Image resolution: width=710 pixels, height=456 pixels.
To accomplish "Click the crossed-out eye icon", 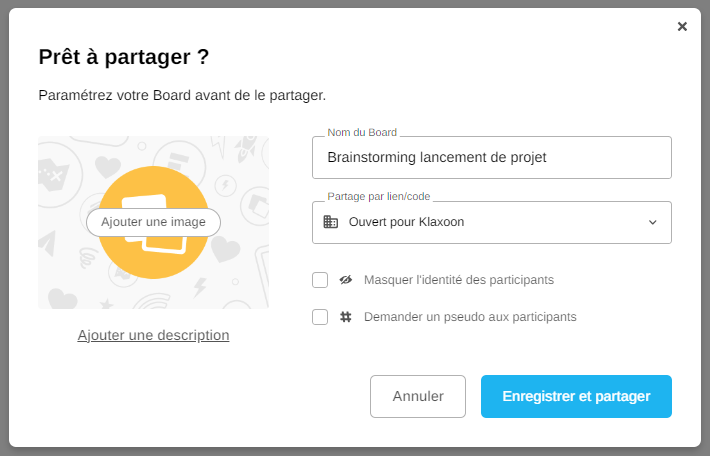I will coord(346,280).
